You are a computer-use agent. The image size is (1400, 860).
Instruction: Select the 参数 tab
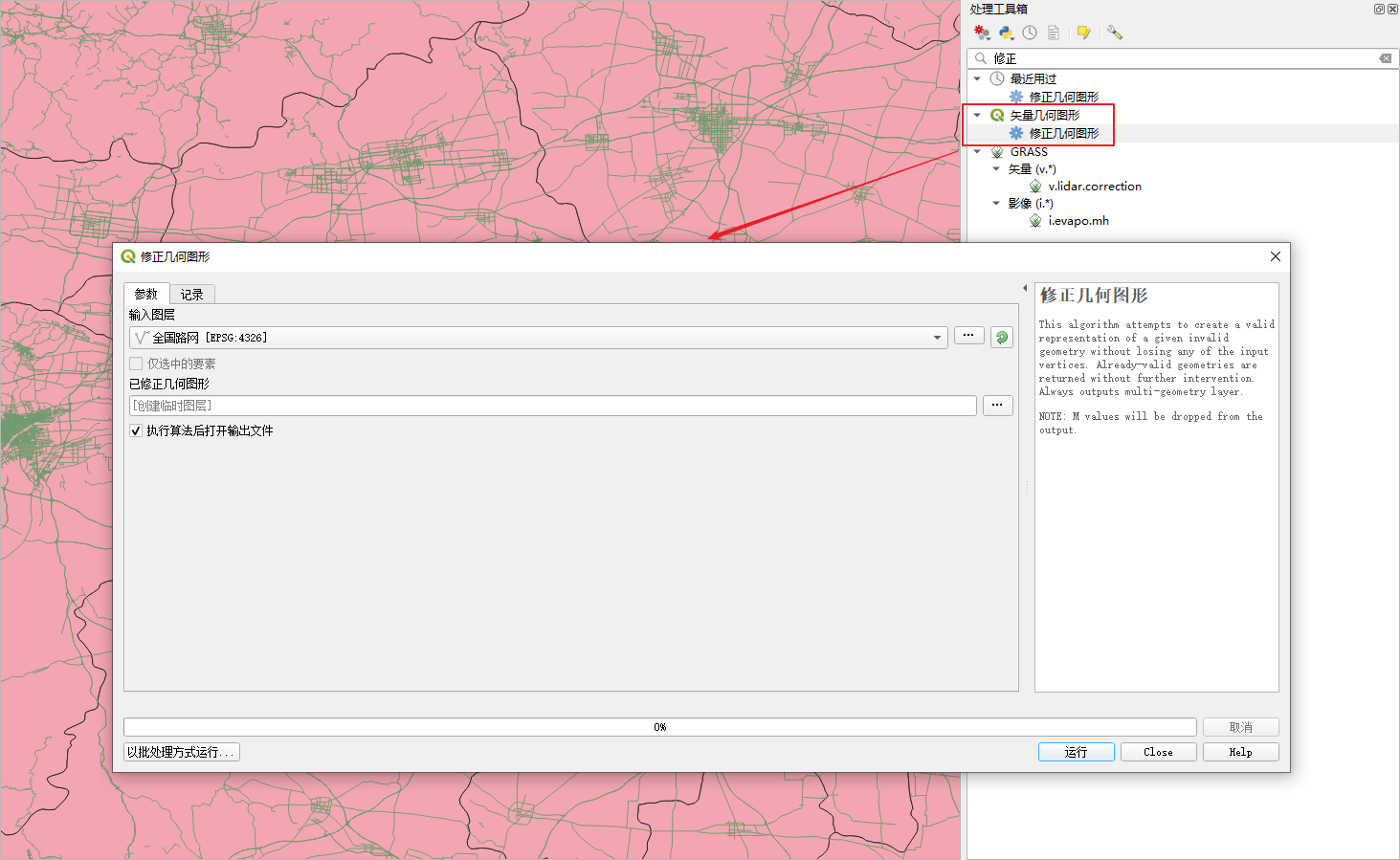point(146,294)
